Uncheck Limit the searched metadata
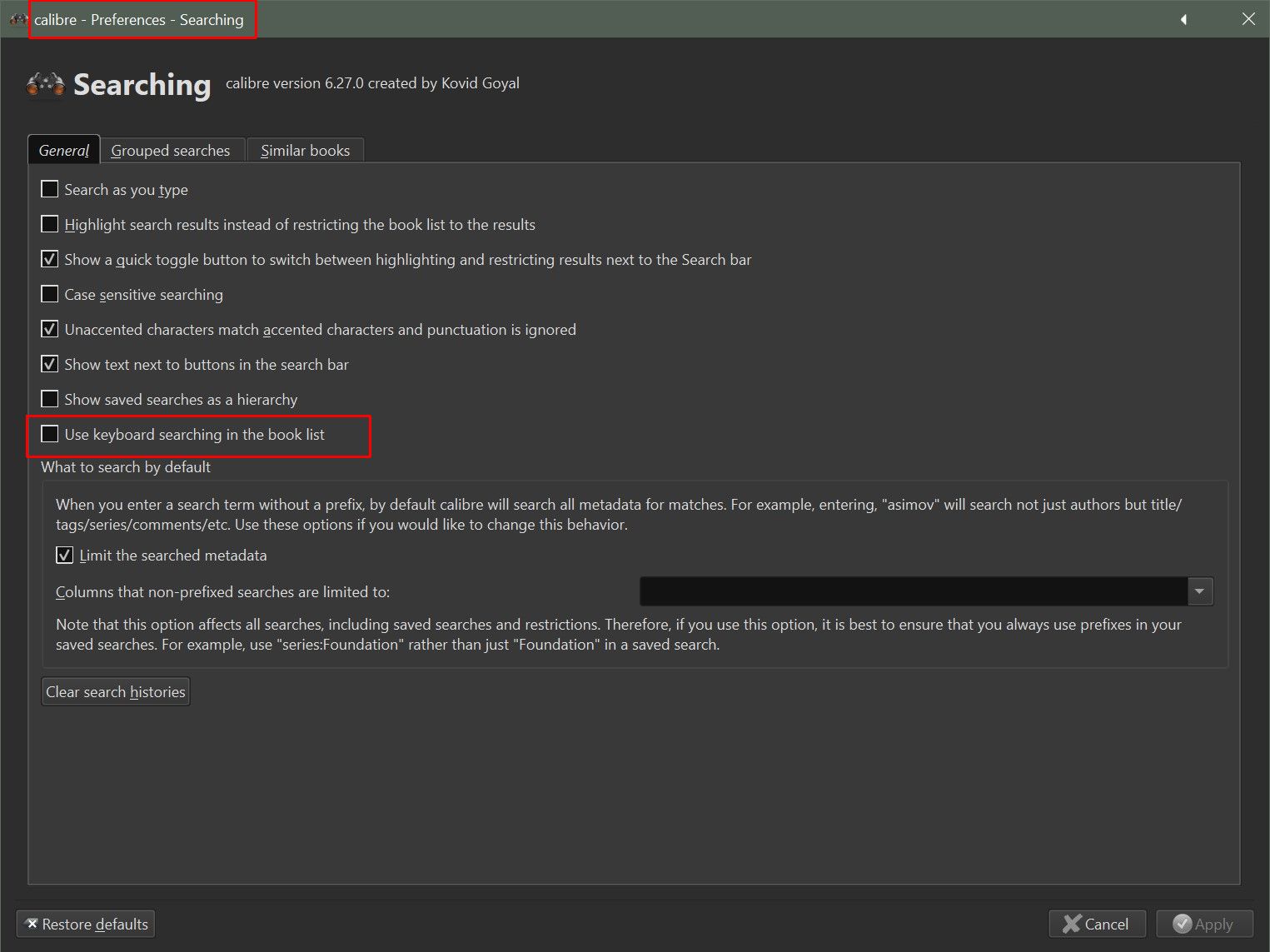The height and width of the screenshot is (952, 1270). 65,556
